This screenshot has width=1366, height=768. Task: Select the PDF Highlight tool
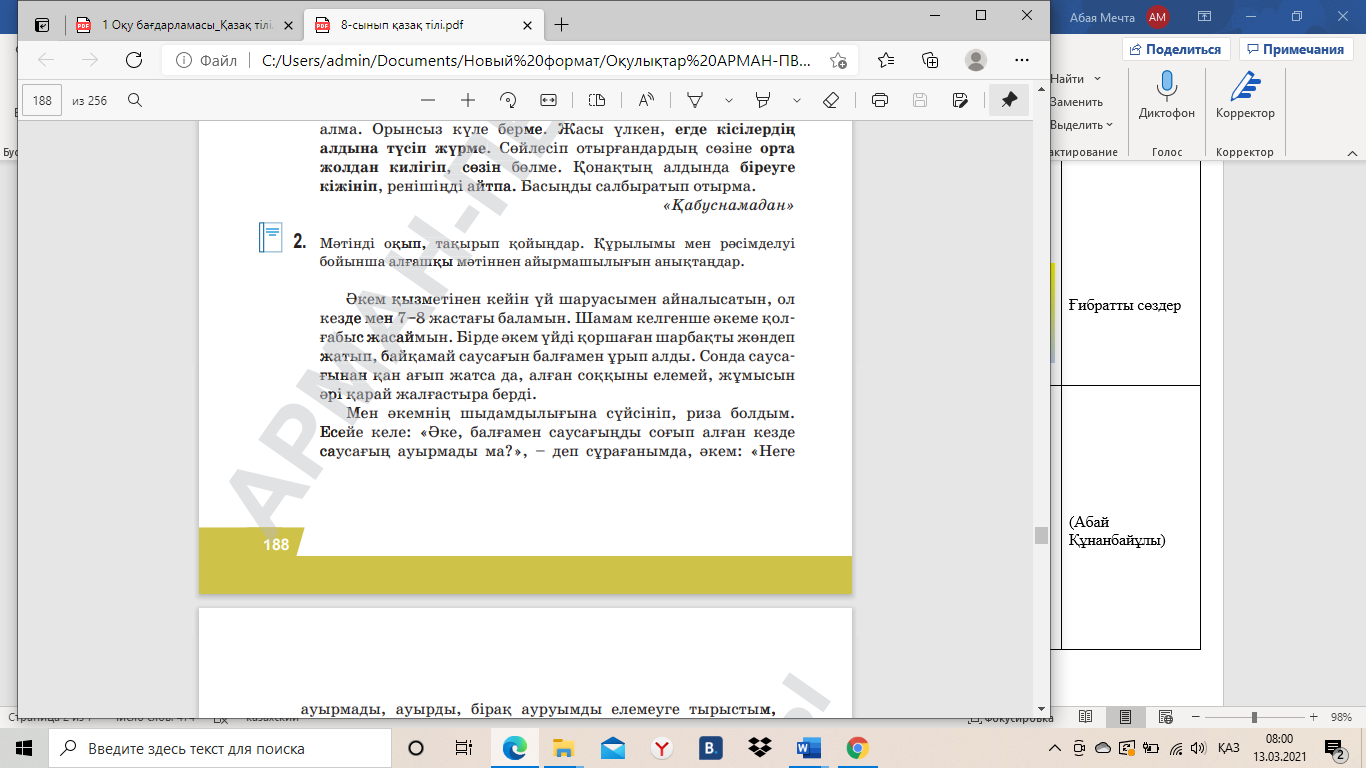coord(763,100)
